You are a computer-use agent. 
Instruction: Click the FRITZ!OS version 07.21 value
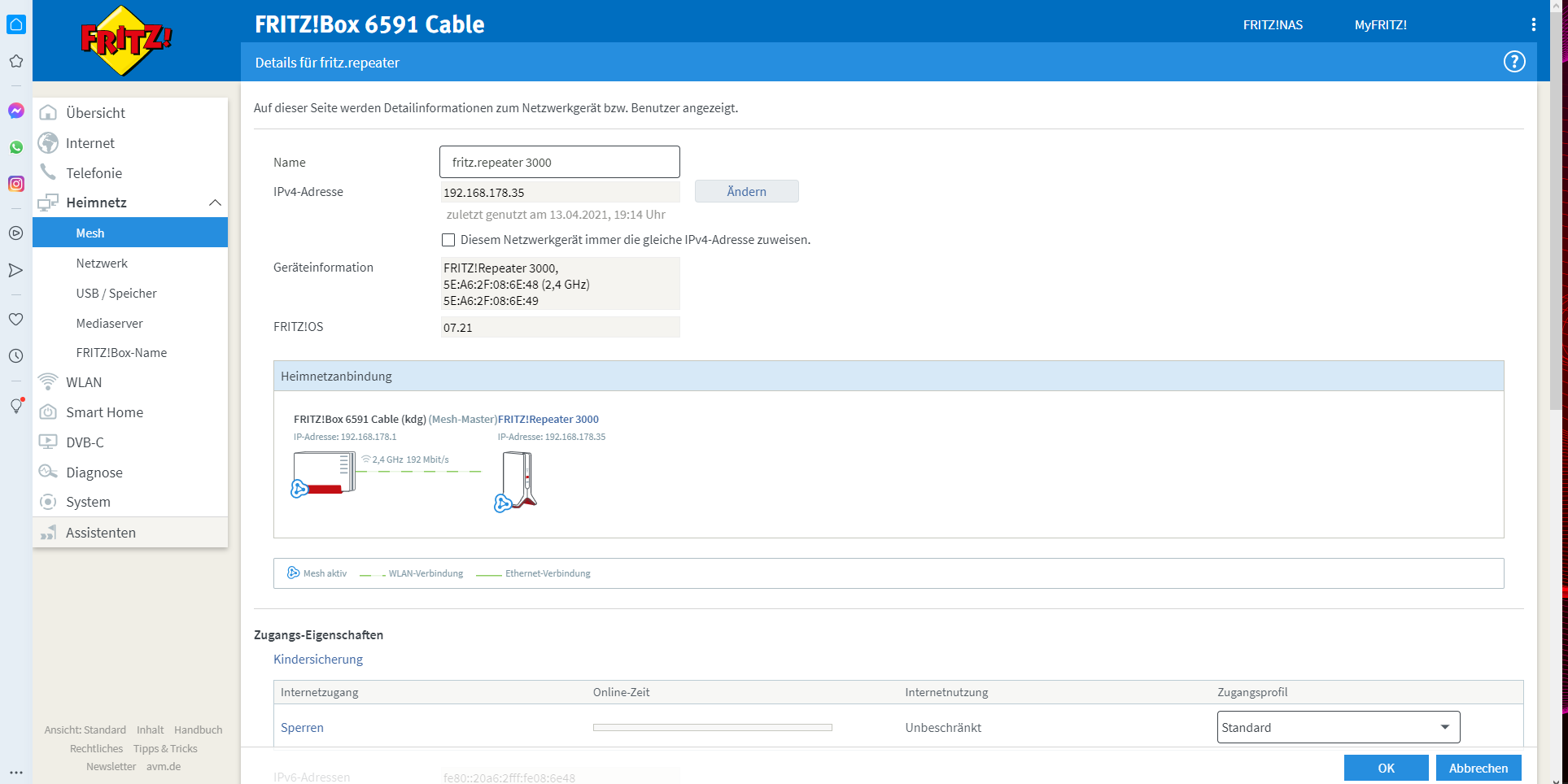click(560, 327)
